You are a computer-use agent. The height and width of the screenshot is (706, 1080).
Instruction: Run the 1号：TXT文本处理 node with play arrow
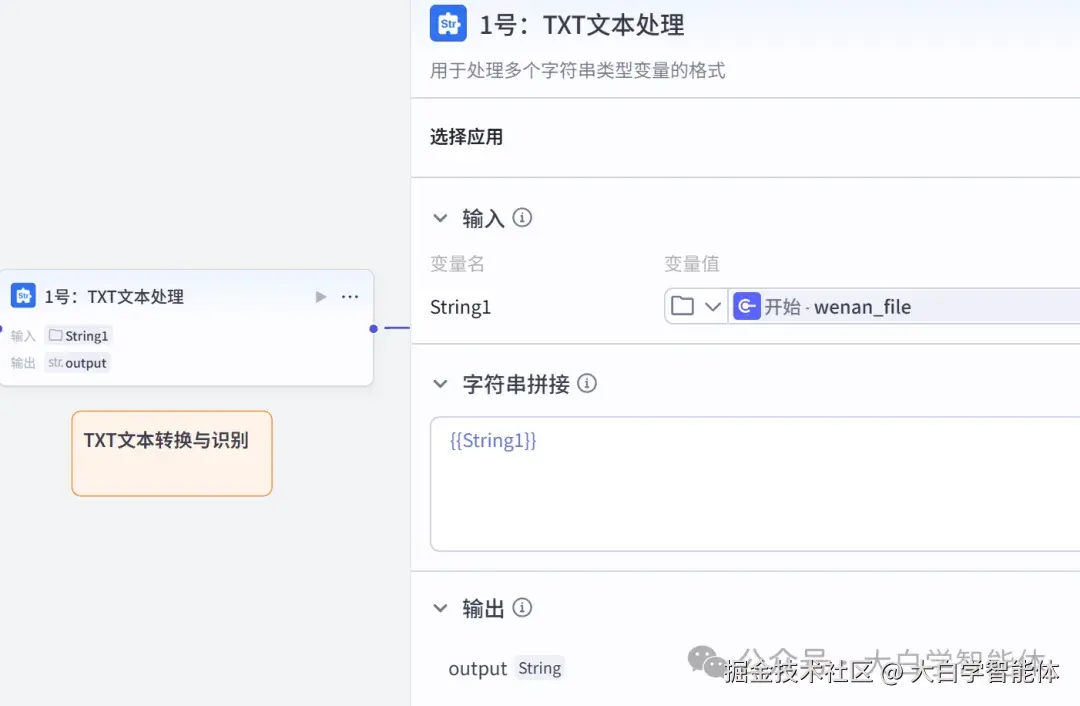click(x=320, y=296)
